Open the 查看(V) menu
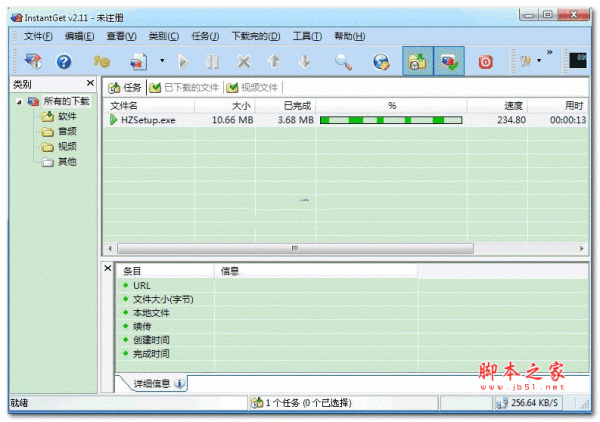The height and width of the screenshot is (422, 600). pyautogui.click(x=122, y=36)
